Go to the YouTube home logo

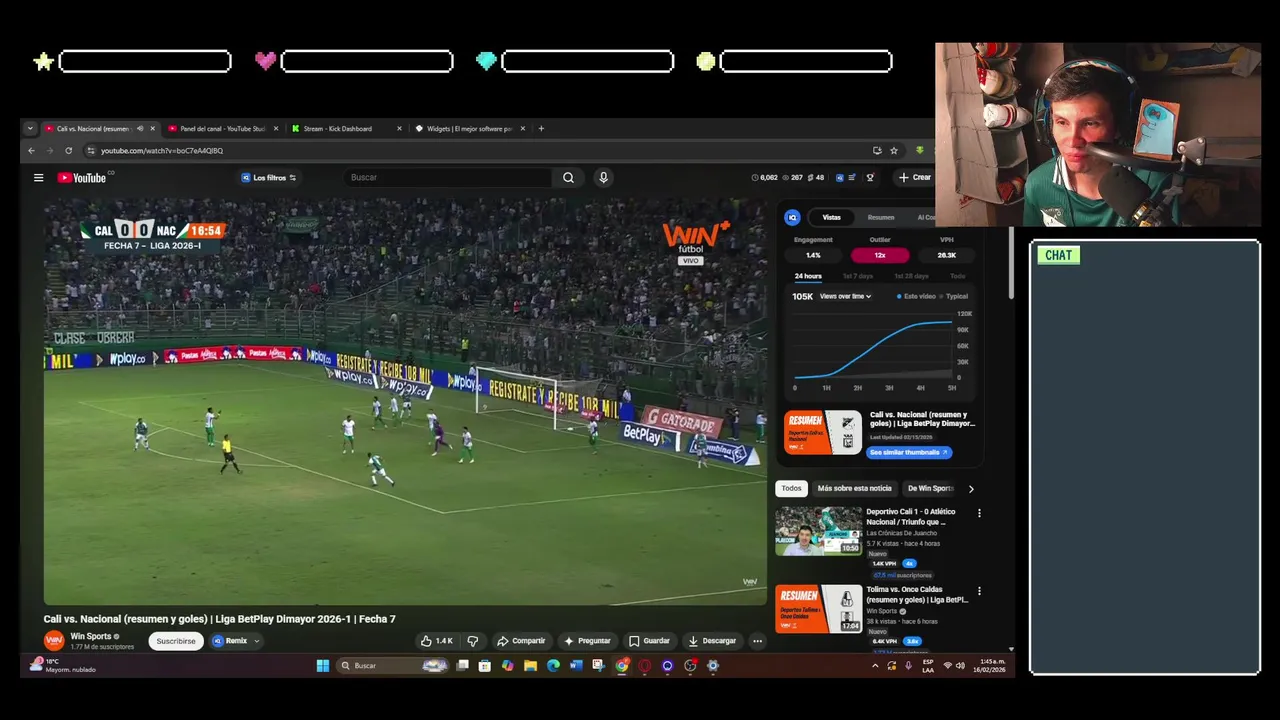click(82, 178)
